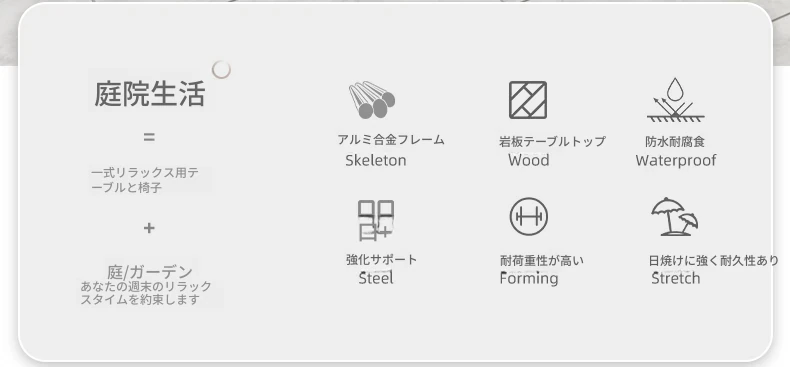Click the 日焼けに強く耐久性あり caption
The height and width of the screenshot is (367, 790).
713,261
